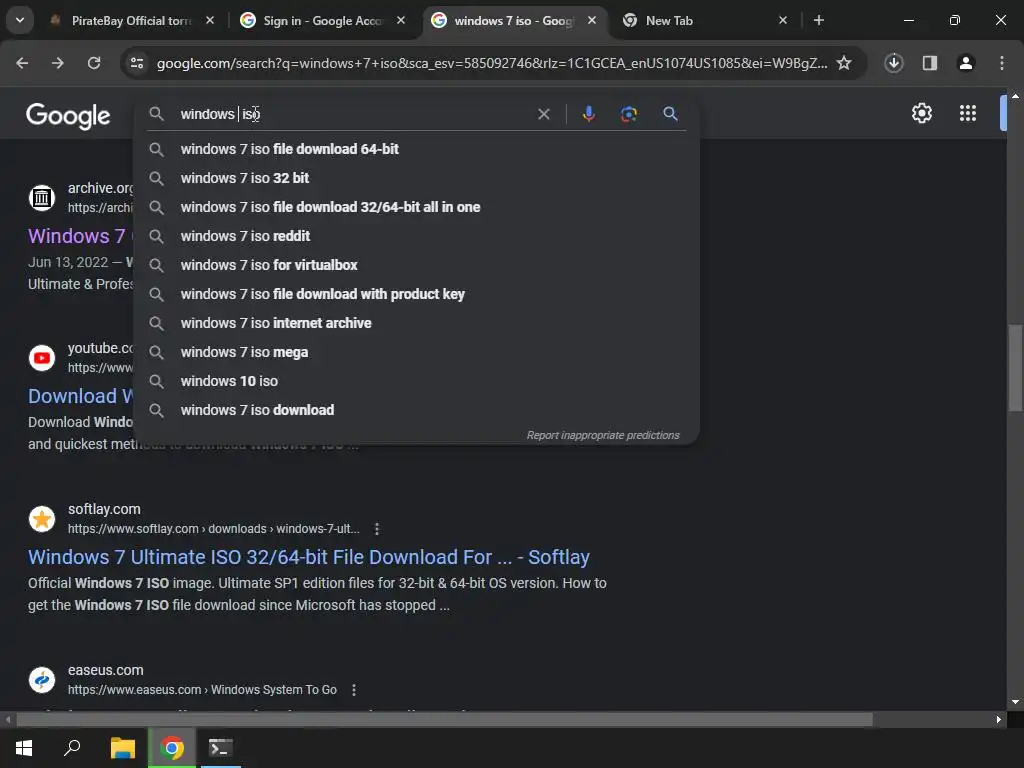1024x768 pixels.
Task: Open the tab search dropdown arrow
Action: [20, 20]
